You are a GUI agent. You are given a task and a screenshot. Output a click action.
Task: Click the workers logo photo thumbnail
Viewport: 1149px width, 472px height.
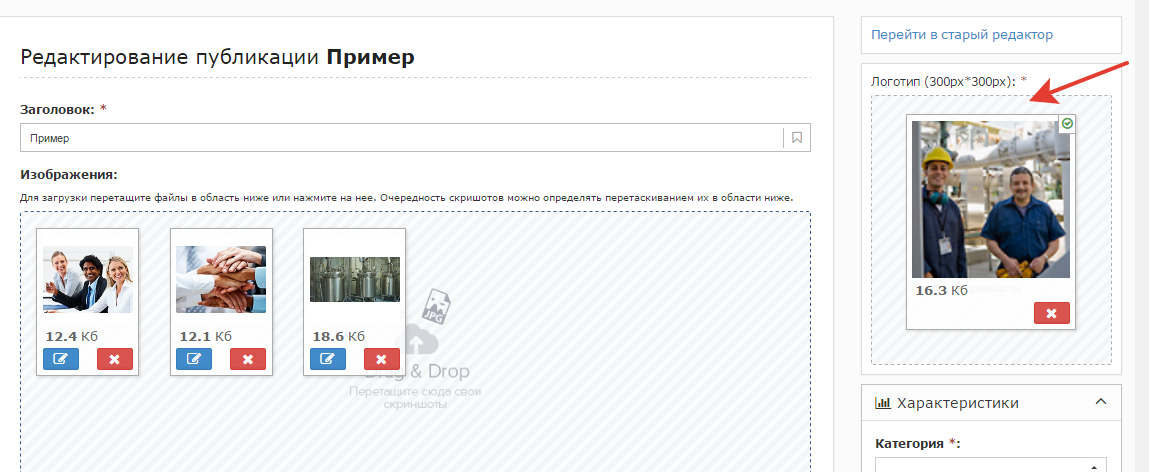pos(991,199)
